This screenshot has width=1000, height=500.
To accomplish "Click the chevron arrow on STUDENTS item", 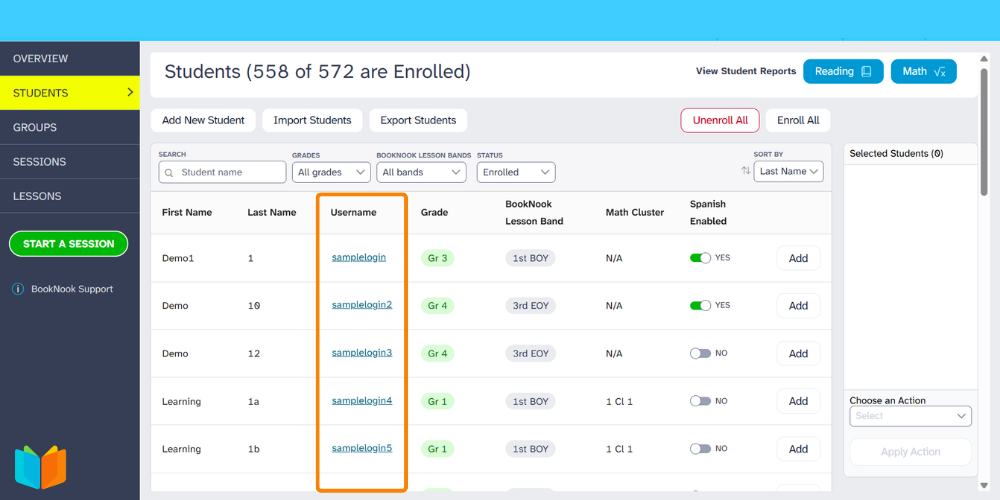I will click(130, 92).
